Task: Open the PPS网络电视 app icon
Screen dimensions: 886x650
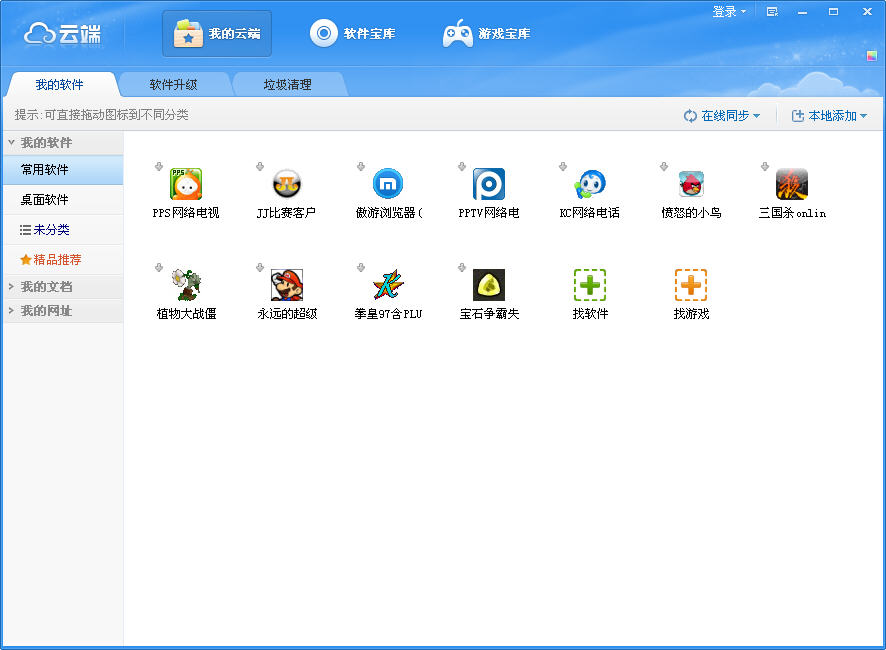Action: [186, 185]
